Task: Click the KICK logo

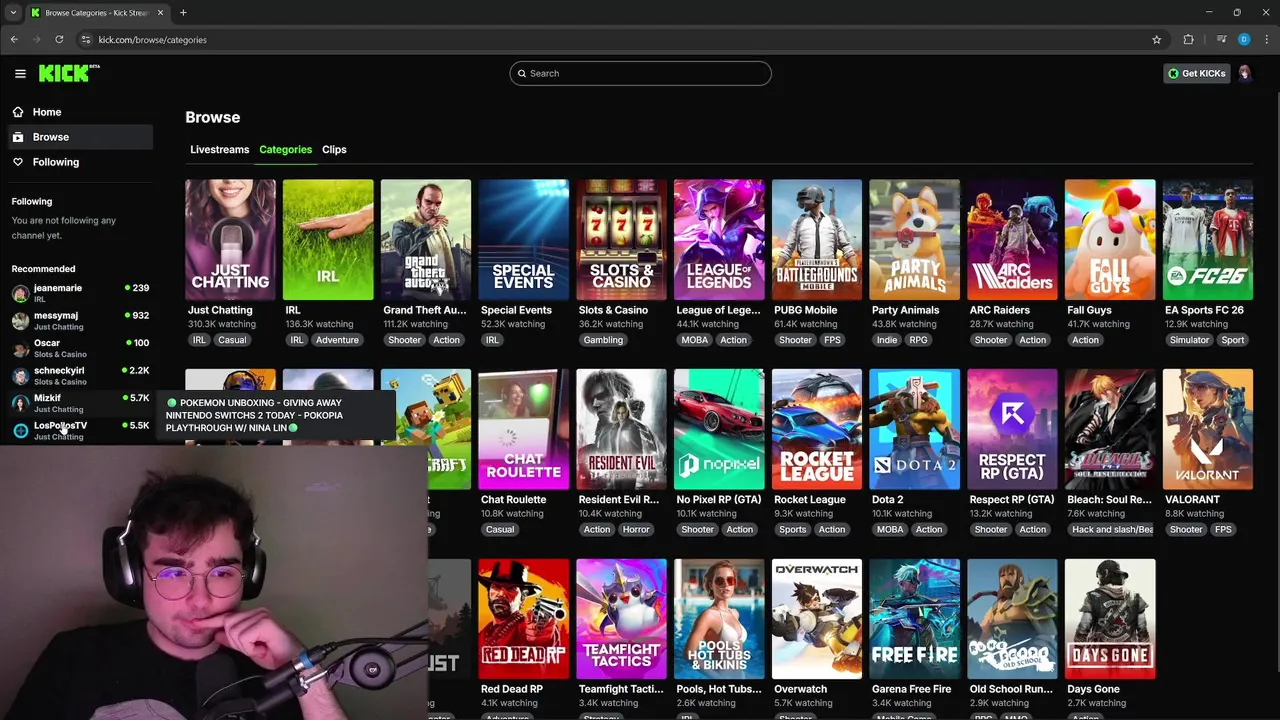Action: pos(69,73)
